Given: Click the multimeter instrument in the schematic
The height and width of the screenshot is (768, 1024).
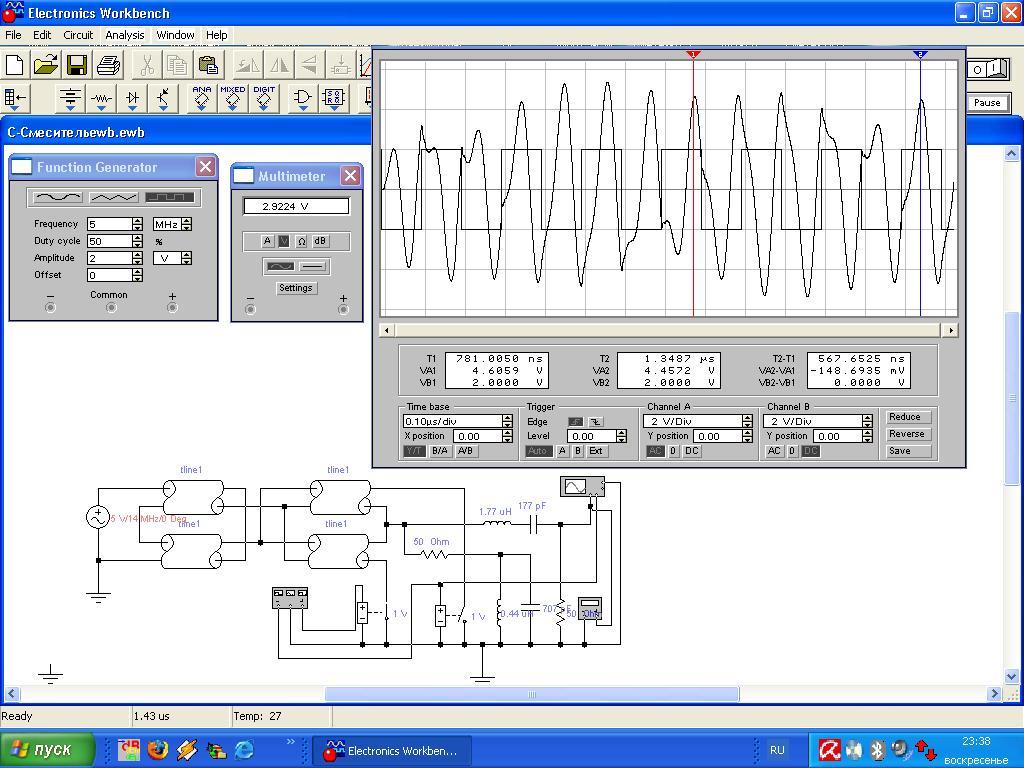Looking at the screenshot, I should pos(590,609).
